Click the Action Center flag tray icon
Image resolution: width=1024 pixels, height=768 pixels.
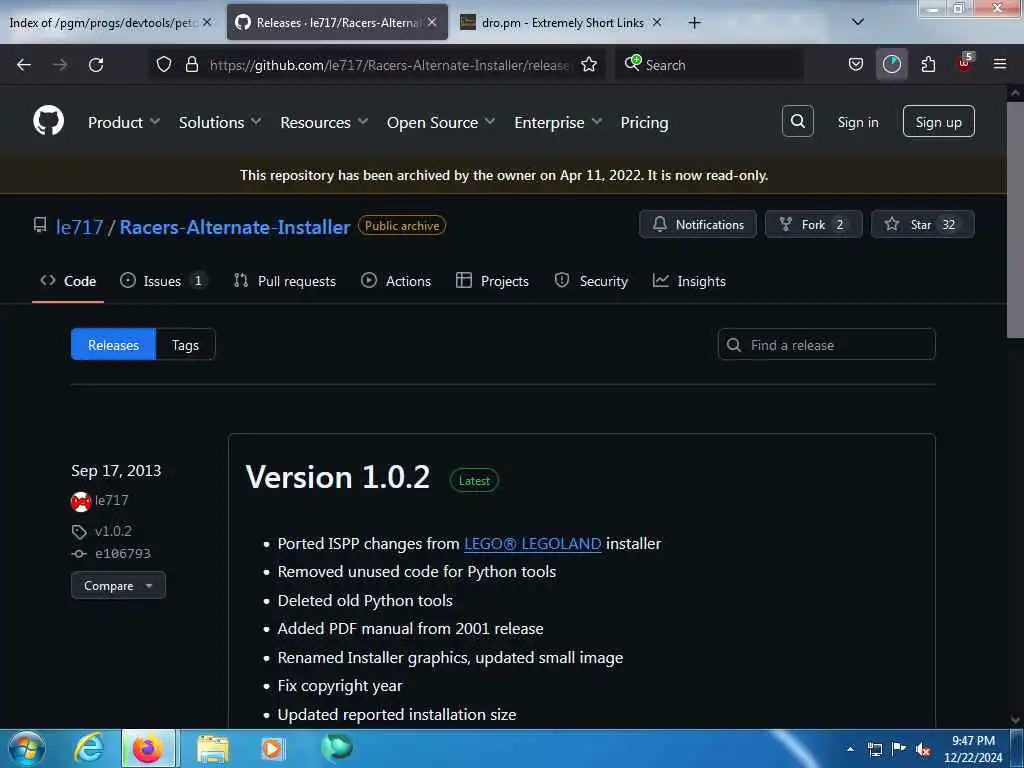click(x=899, y=749)
